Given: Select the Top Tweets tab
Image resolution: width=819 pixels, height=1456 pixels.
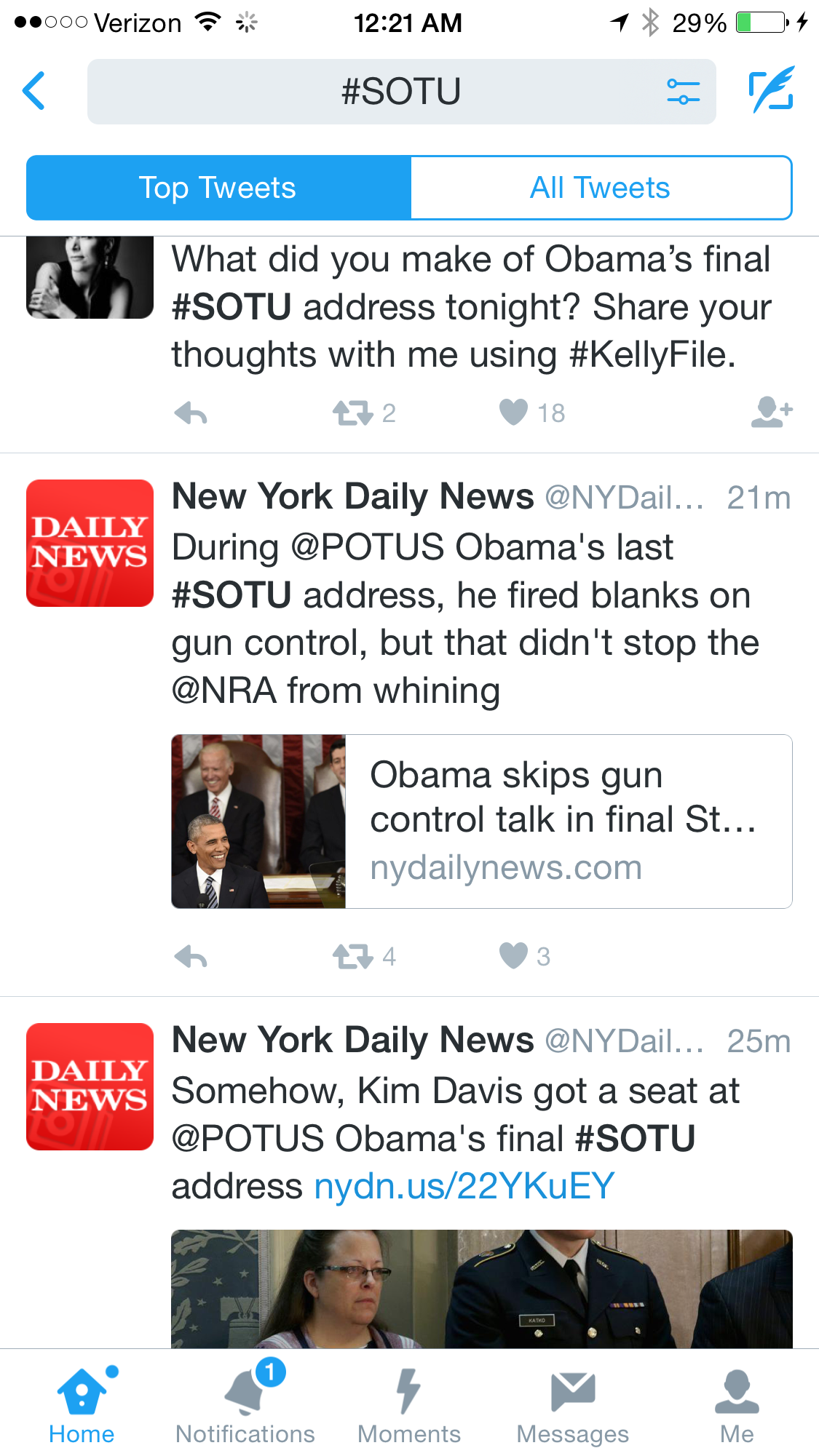Looking at the screenshot, I should point(218,188).
